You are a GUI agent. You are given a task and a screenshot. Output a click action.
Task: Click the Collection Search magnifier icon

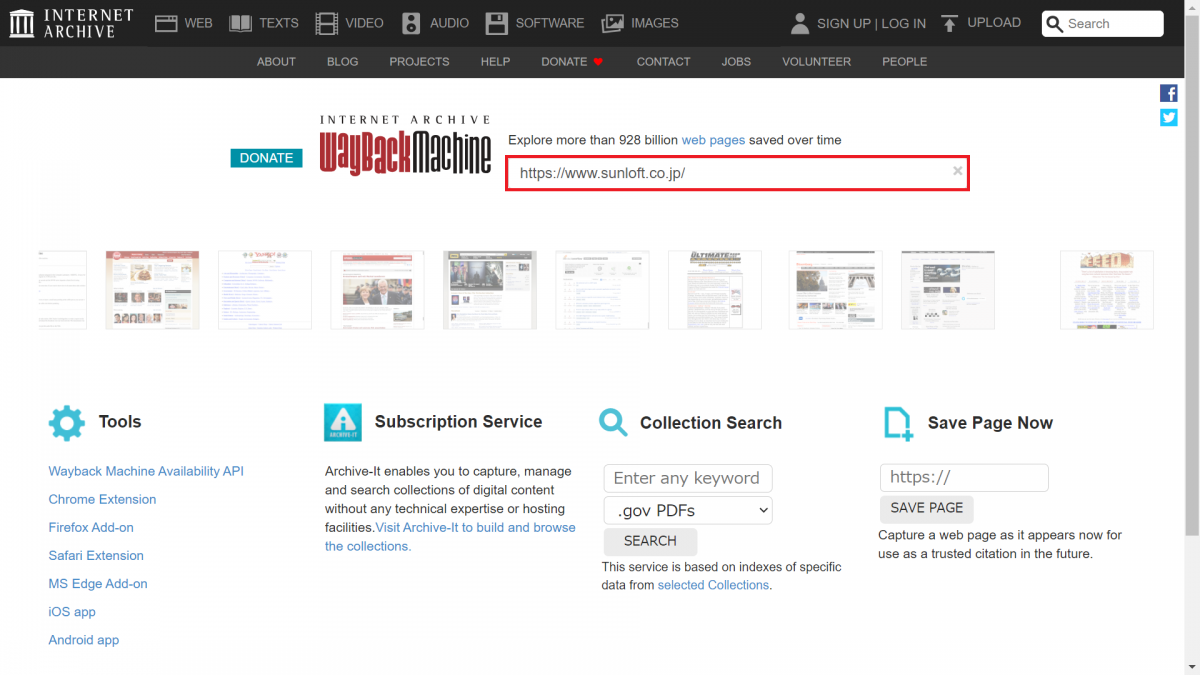point(613,422)
